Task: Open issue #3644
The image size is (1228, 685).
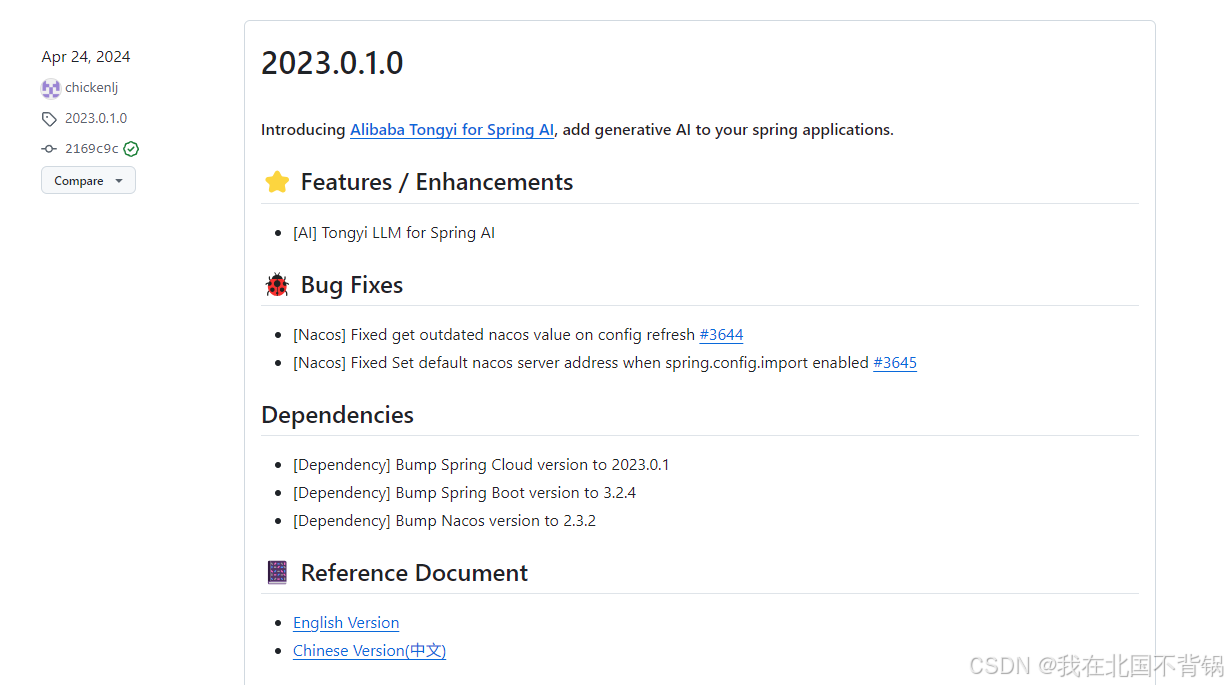Action: (x=721, y=335)
